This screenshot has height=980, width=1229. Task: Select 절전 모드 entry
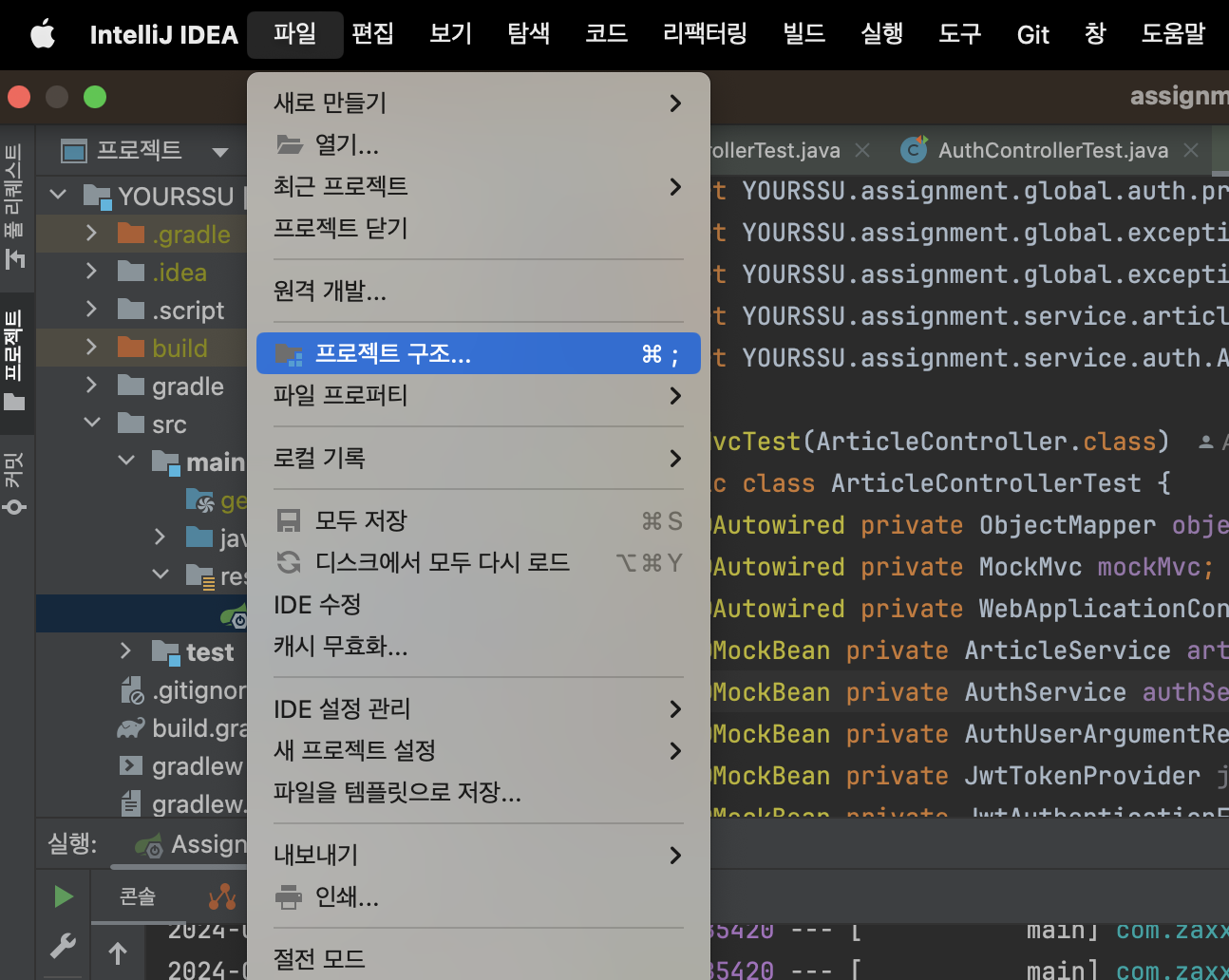point(479,959)
